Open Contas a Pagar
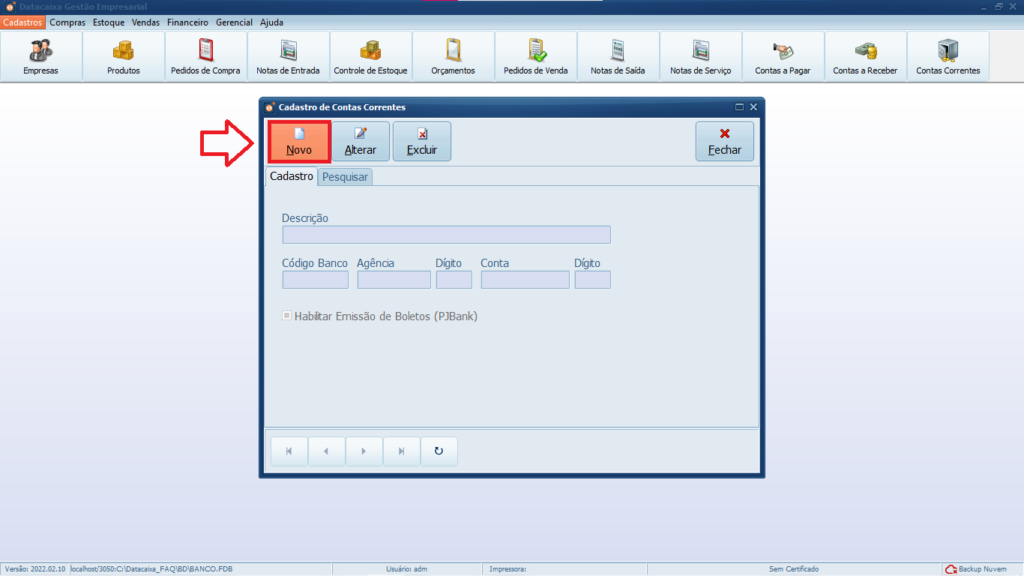 pos(782,57)
